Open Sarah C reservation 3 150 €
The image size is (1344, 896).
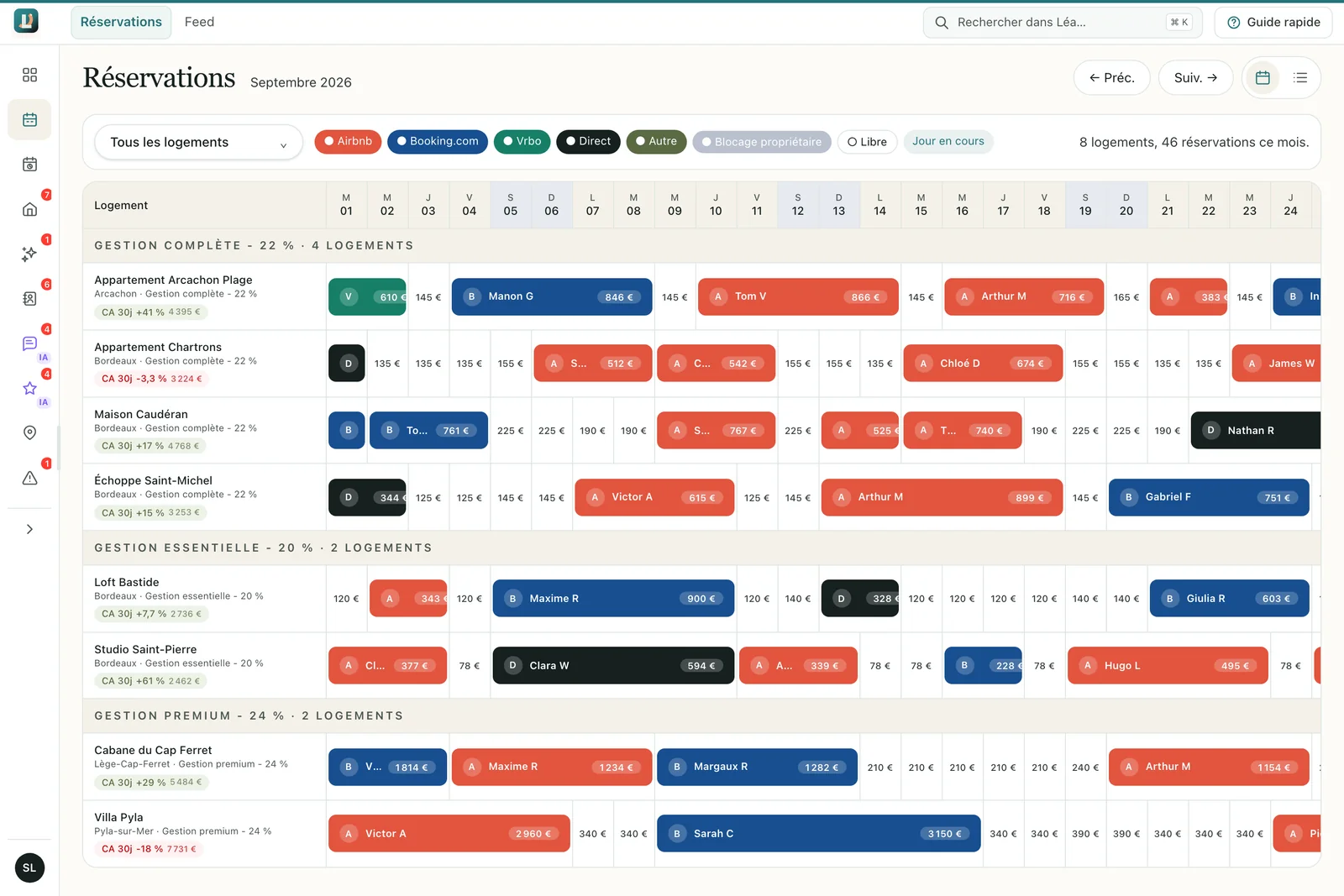coord(819,834)
